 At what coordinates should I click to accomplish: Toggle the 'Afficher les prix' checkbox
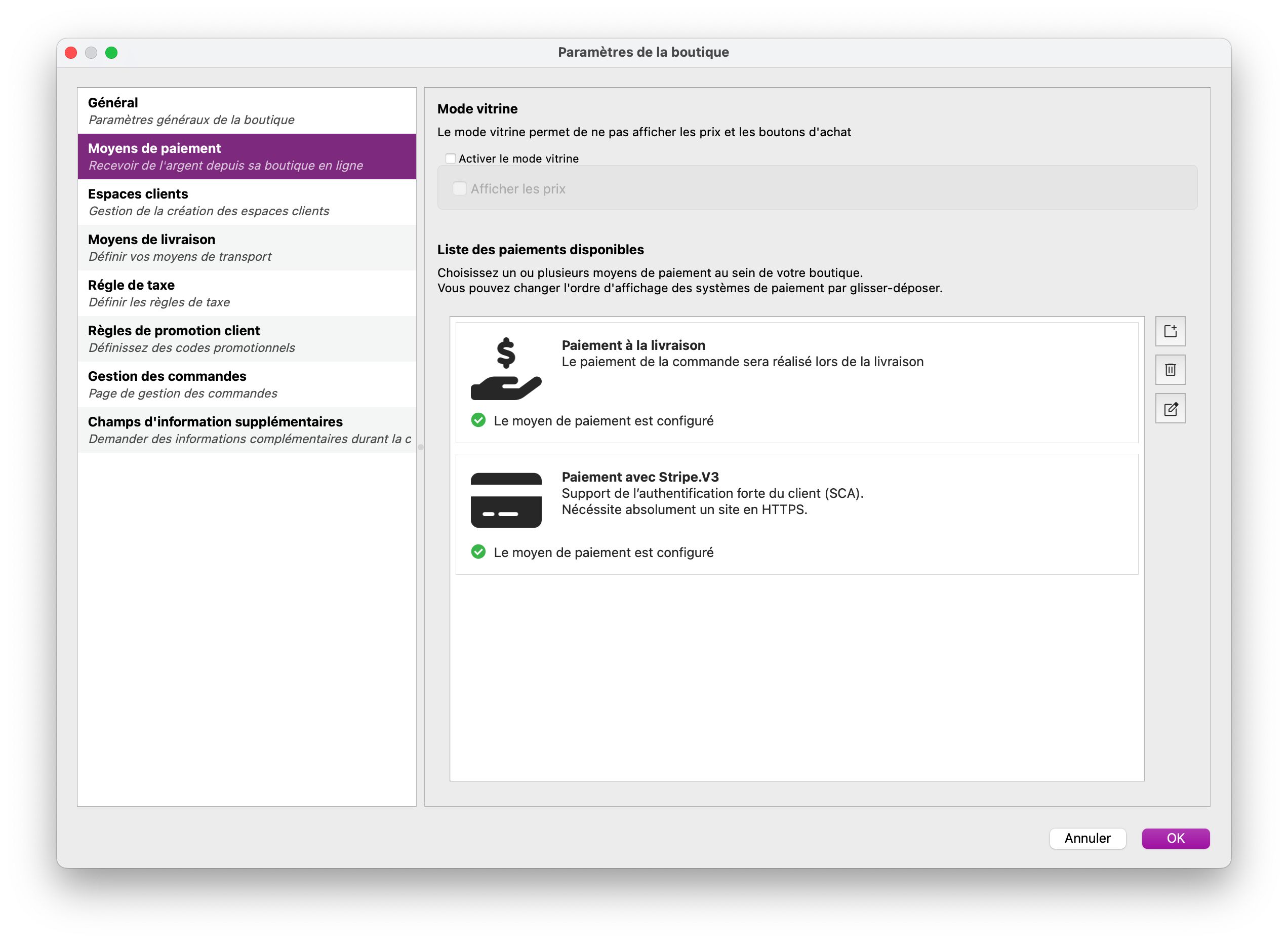click(459, 189)
